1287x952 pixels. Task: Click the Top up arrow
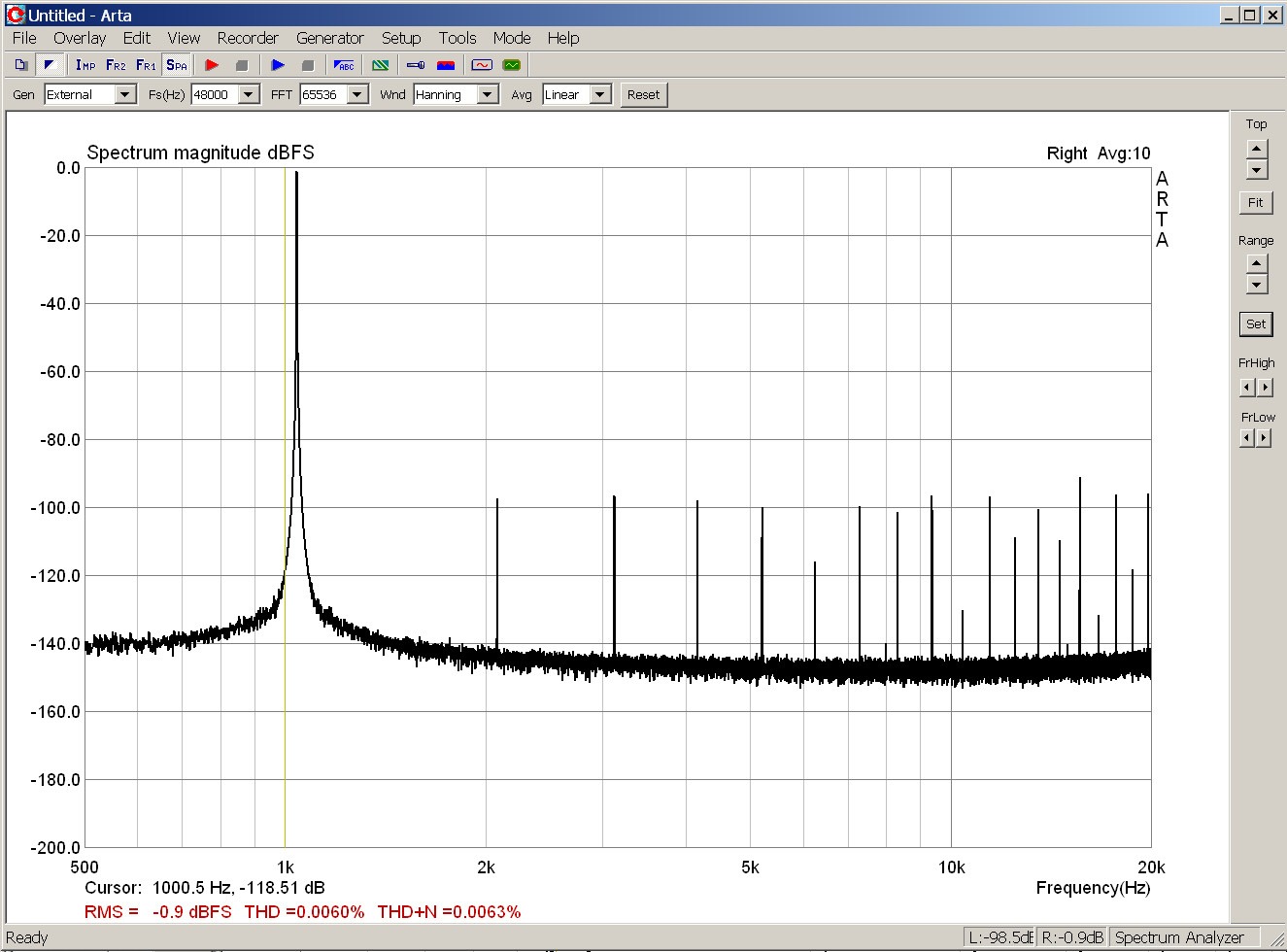click(x=1257, y=149)
